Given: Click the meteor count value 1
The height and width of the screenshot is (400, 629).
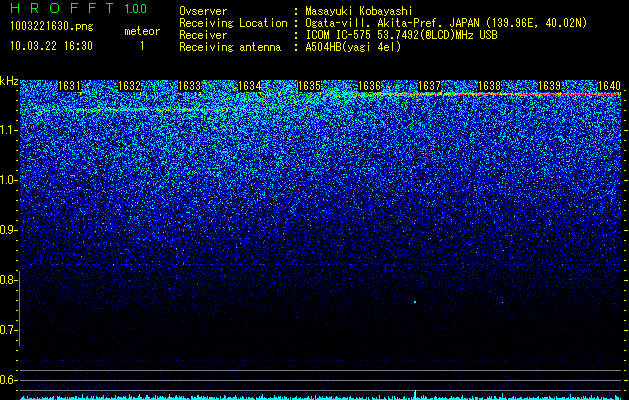Looking at the screenshot, I should 142,46.
